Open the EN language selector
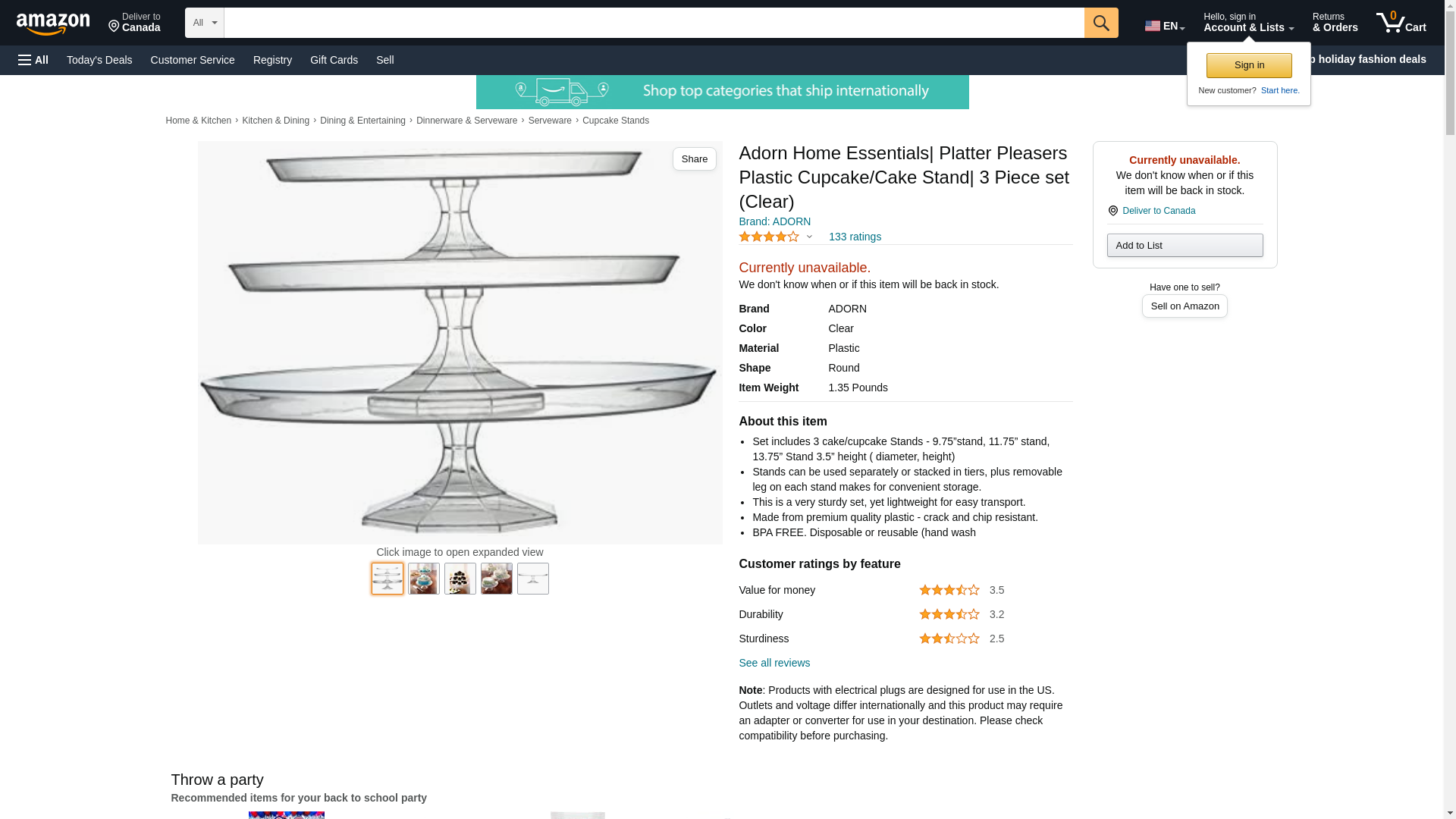The width and height of the screenshot is (1456, 819). tap(1164, 26)
